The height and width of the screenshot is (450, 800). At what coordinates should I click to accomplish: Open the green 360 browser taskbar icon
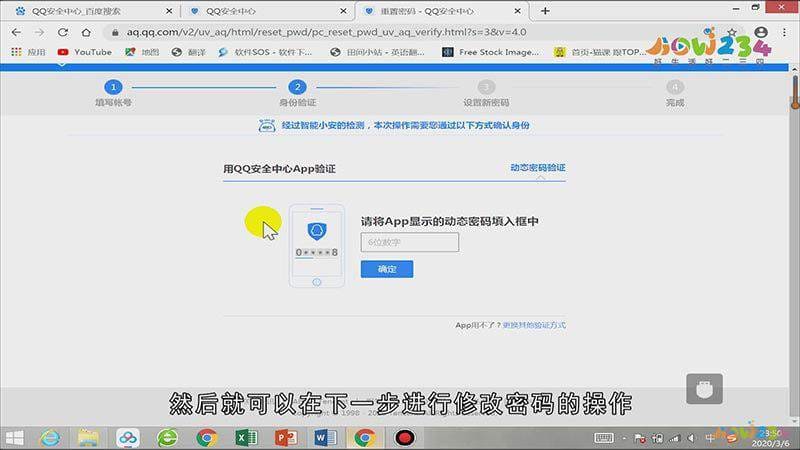[167, 438]
